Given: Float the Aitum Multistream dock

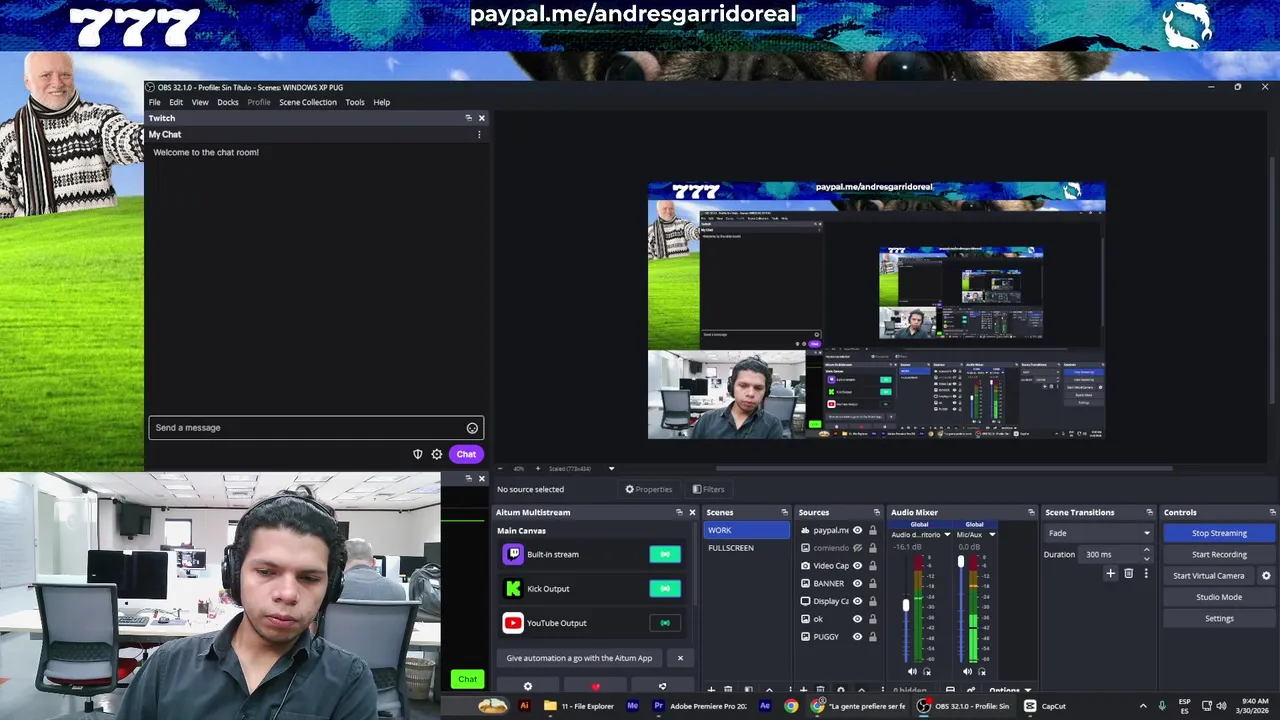Looking at the screenshot, I should tap(679, 512).
